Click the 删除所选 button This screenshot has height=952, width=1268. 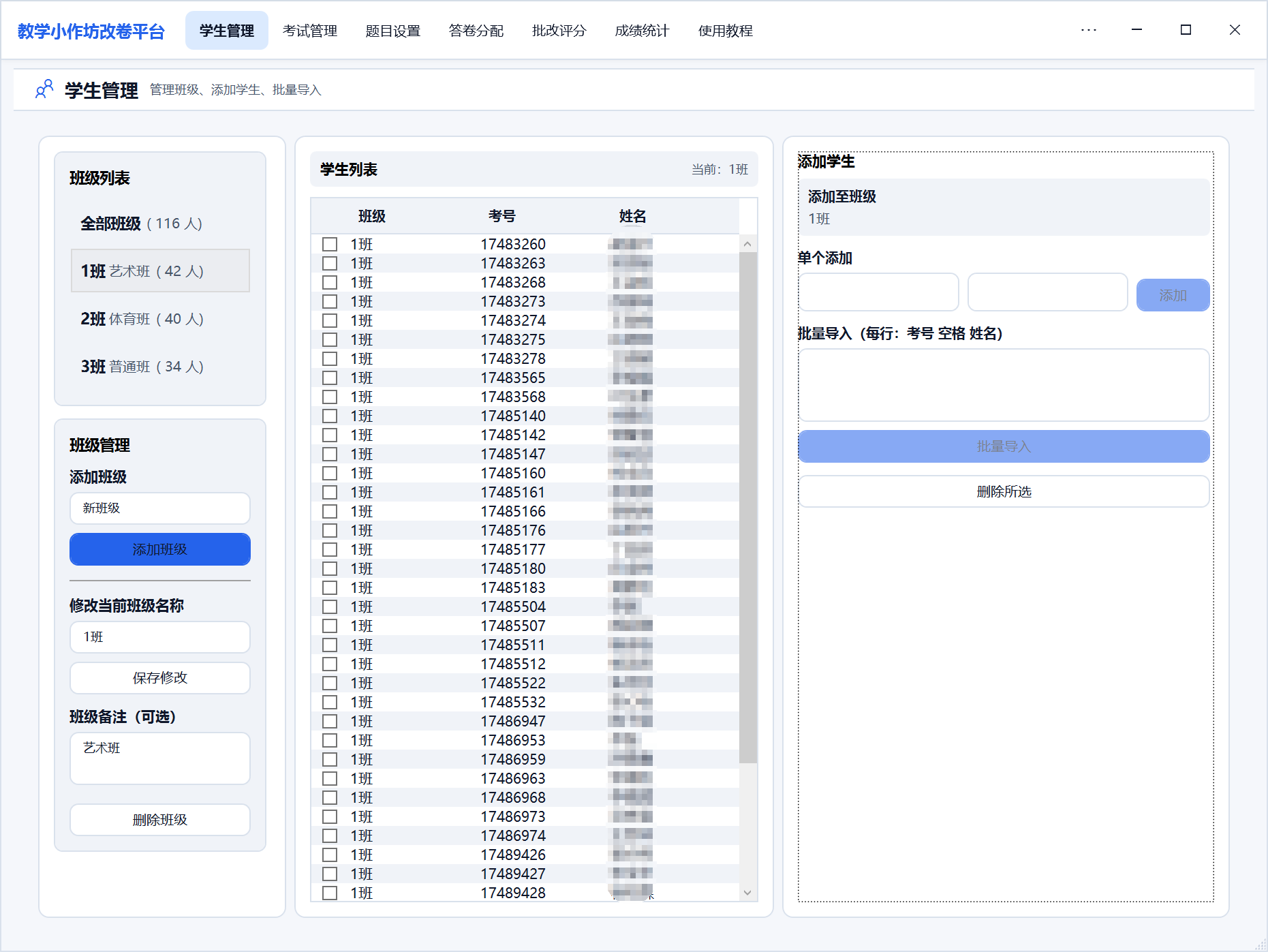pyautogui.click(x=1004, y=491)
